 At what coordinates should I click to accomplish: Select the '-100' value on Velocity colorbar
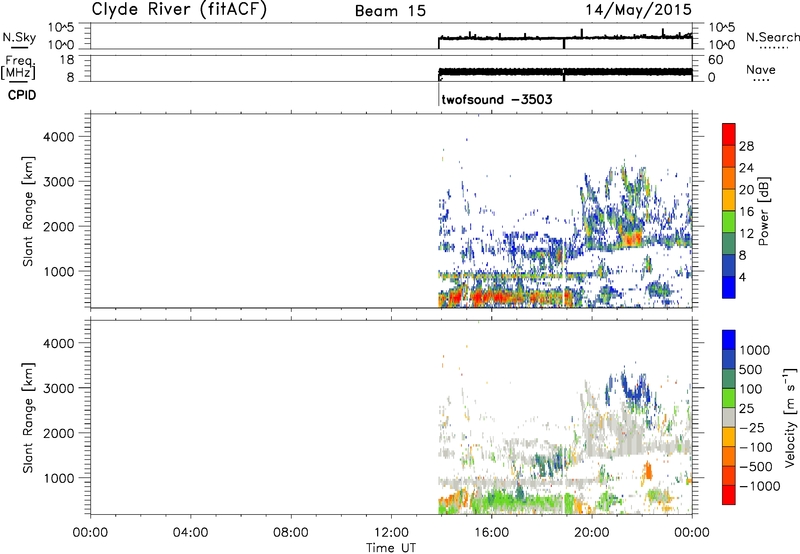pos(755,447)
